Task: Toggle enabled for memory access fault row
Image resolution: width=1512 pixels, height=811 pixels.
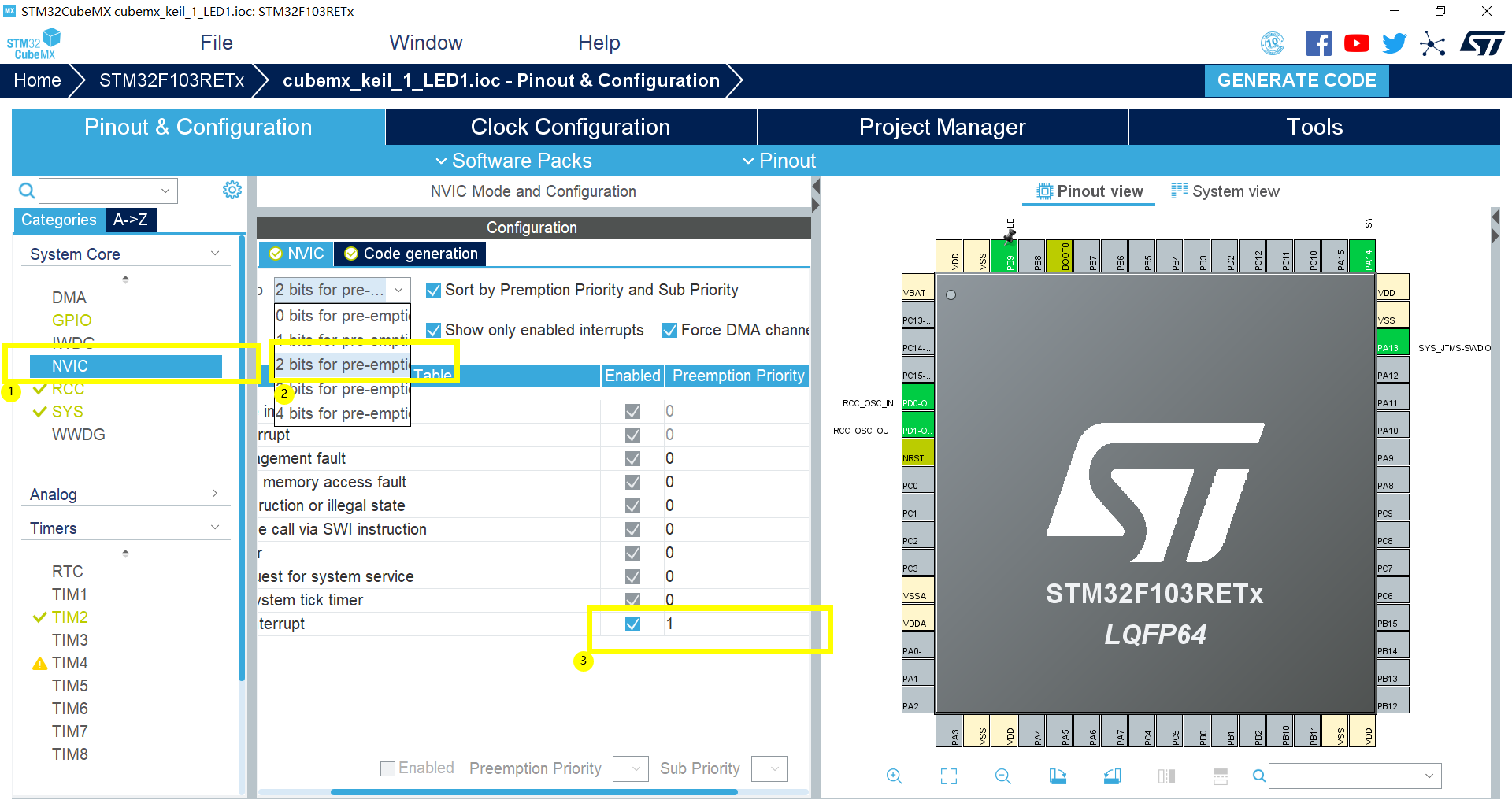Action: [x=632, y=482]
